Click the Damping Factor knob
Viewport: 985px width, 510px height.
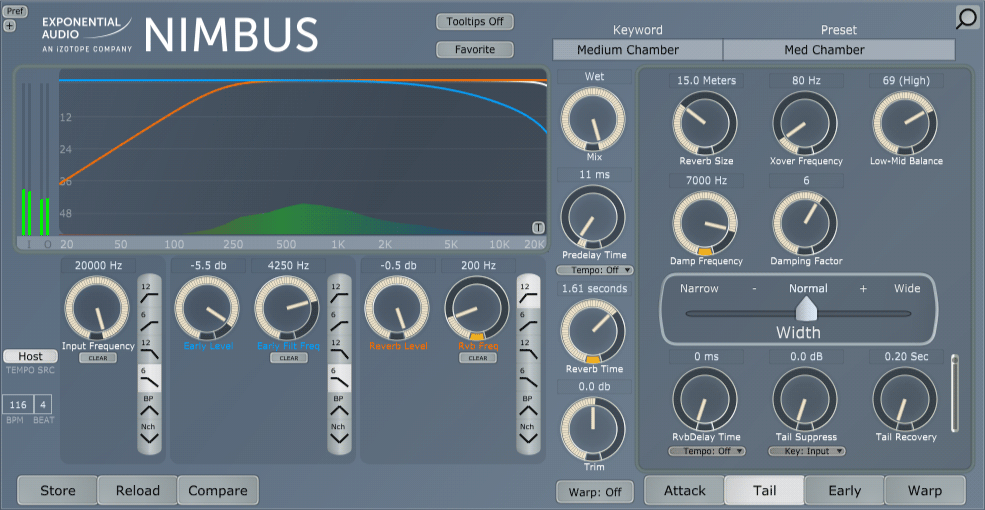(805, 224)
